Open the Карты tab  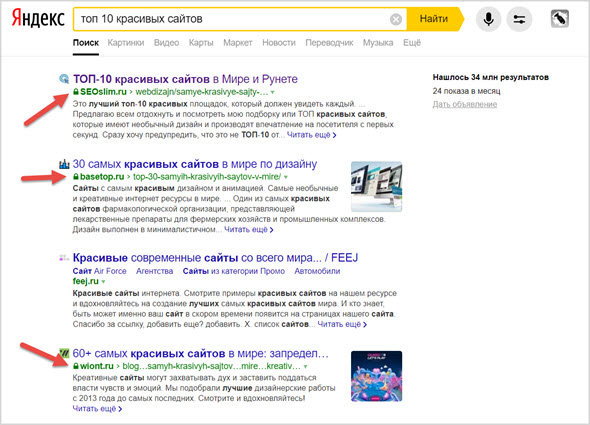(201, 43)
